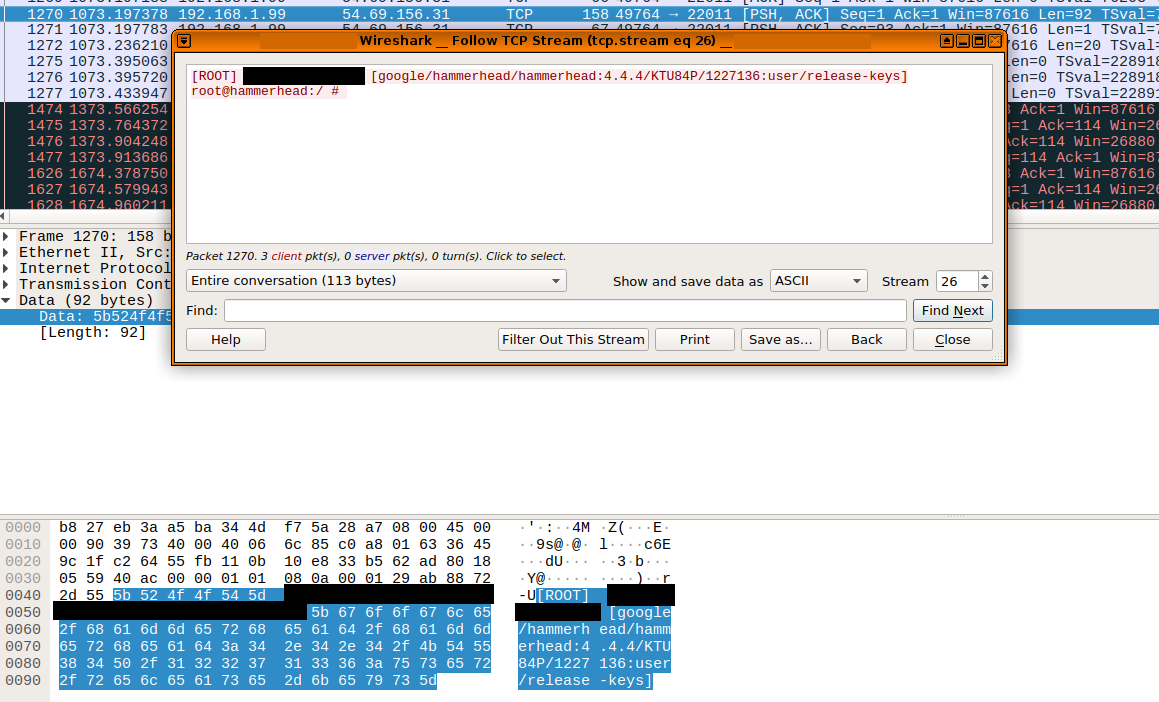This screenshot has width=1159, height=702.
Task: Select the [ROOT] line in stream text
Action: pyautogui.click(x=549, y=76)
